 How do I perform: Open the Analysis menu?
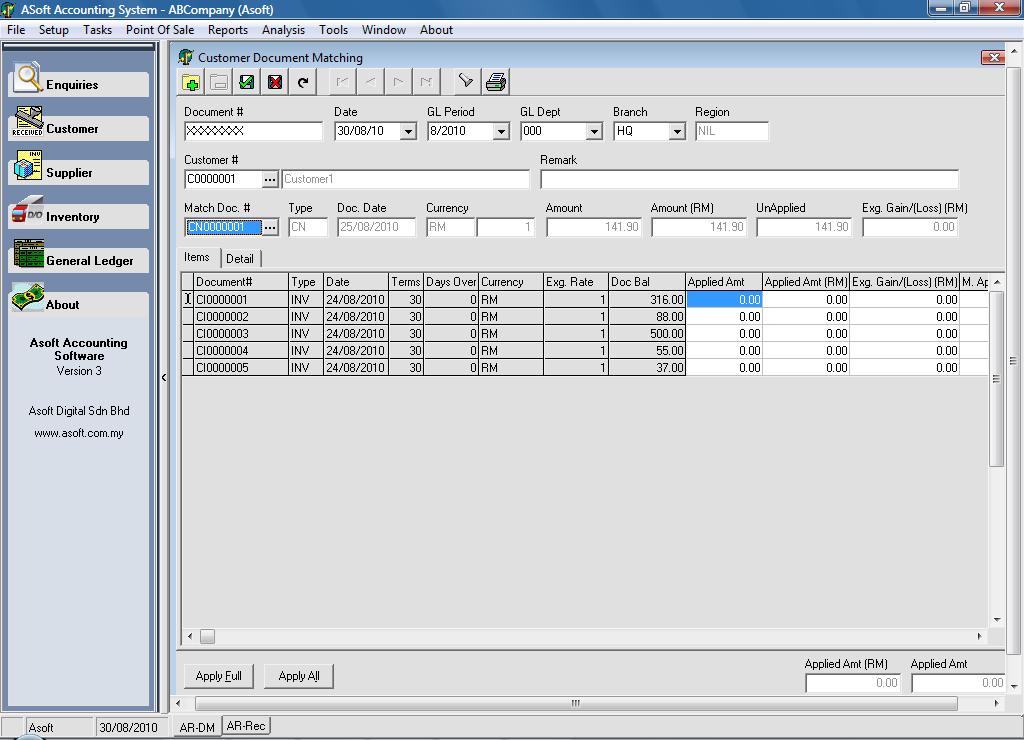coord(283,30)
